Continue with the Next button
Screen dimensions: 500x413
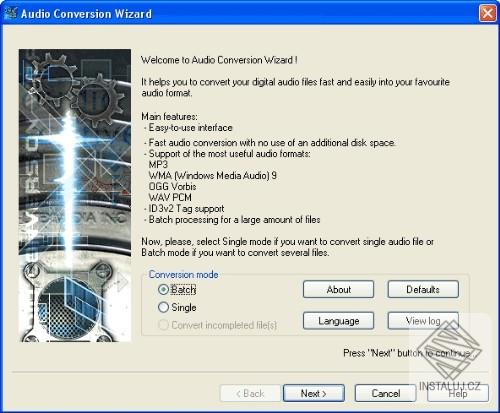point(314,393)
